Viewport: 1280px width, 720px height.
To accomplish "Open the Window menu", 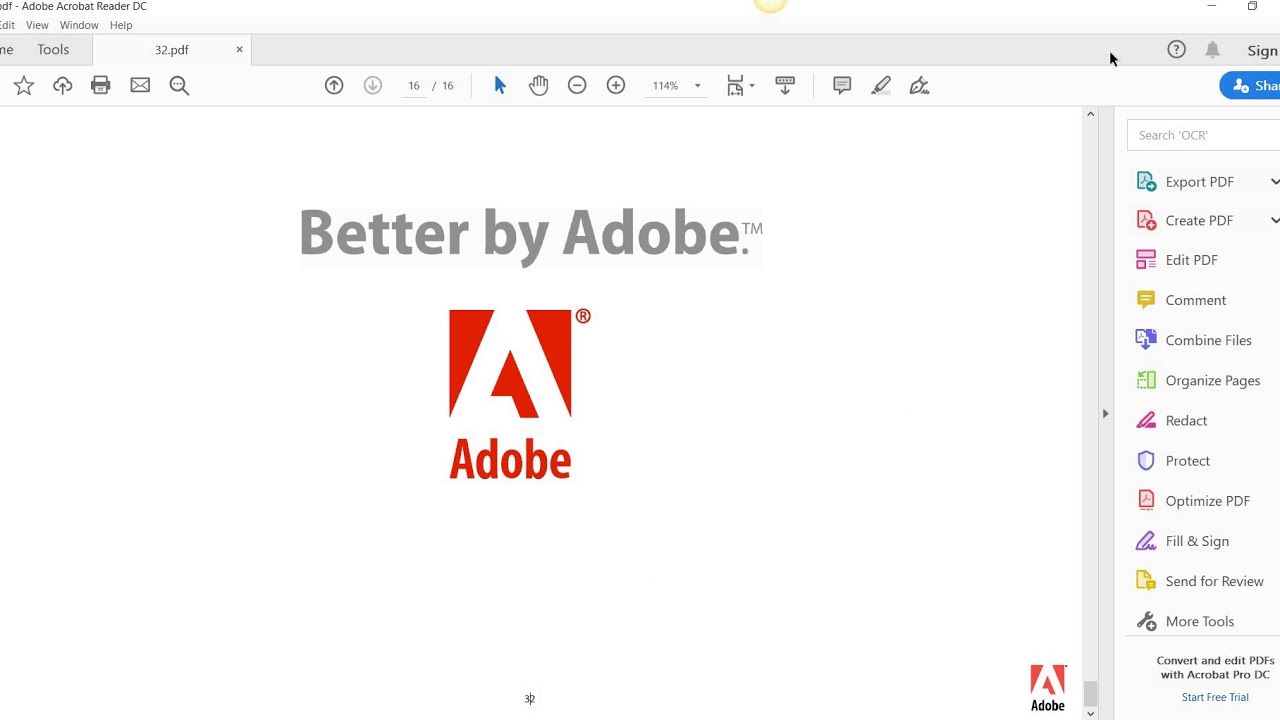I will click(x=79, y=25).
